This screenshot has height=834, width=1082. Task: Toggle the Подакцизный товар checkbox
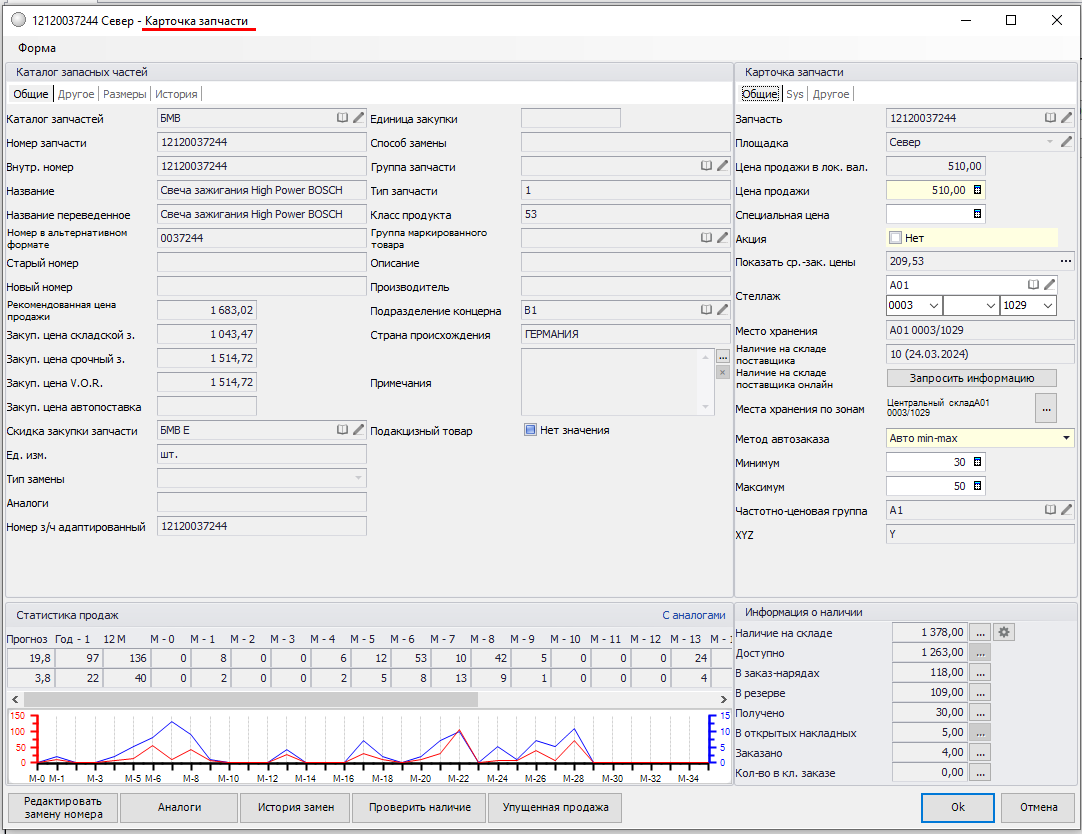tap(530, 430)
